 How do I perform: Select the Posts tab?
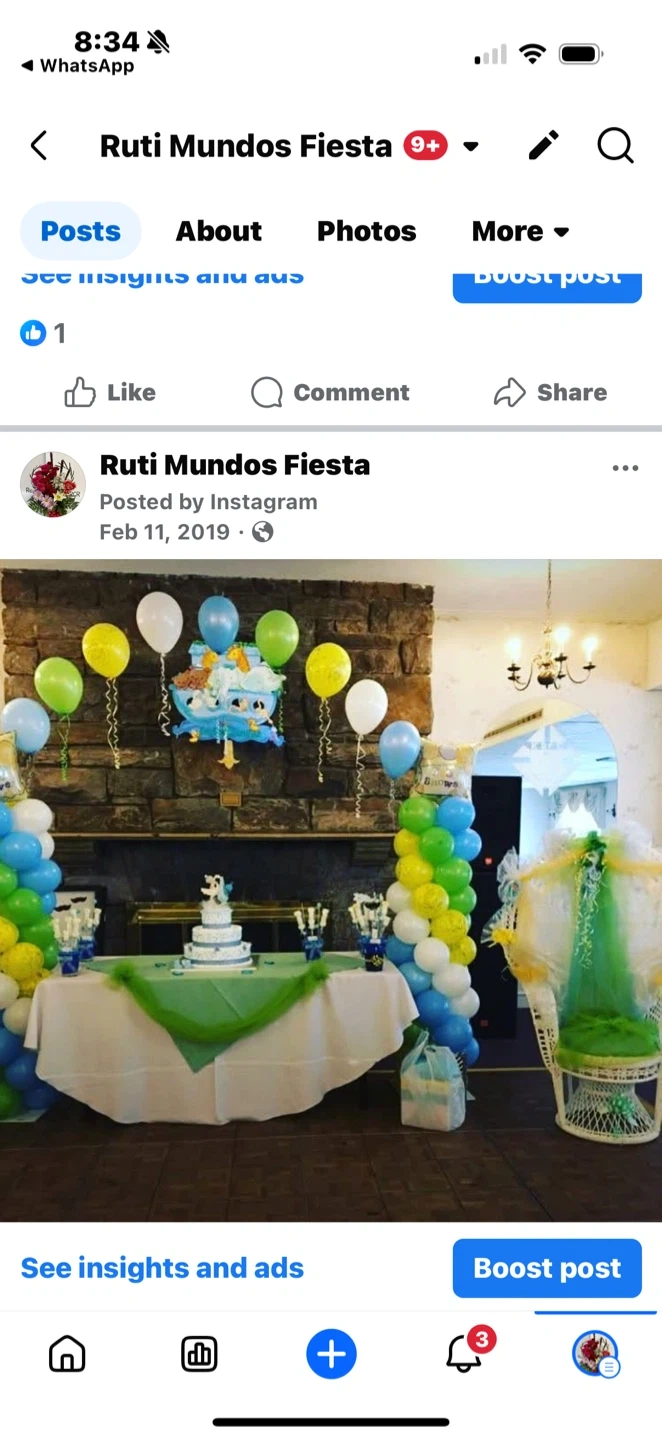81,231
